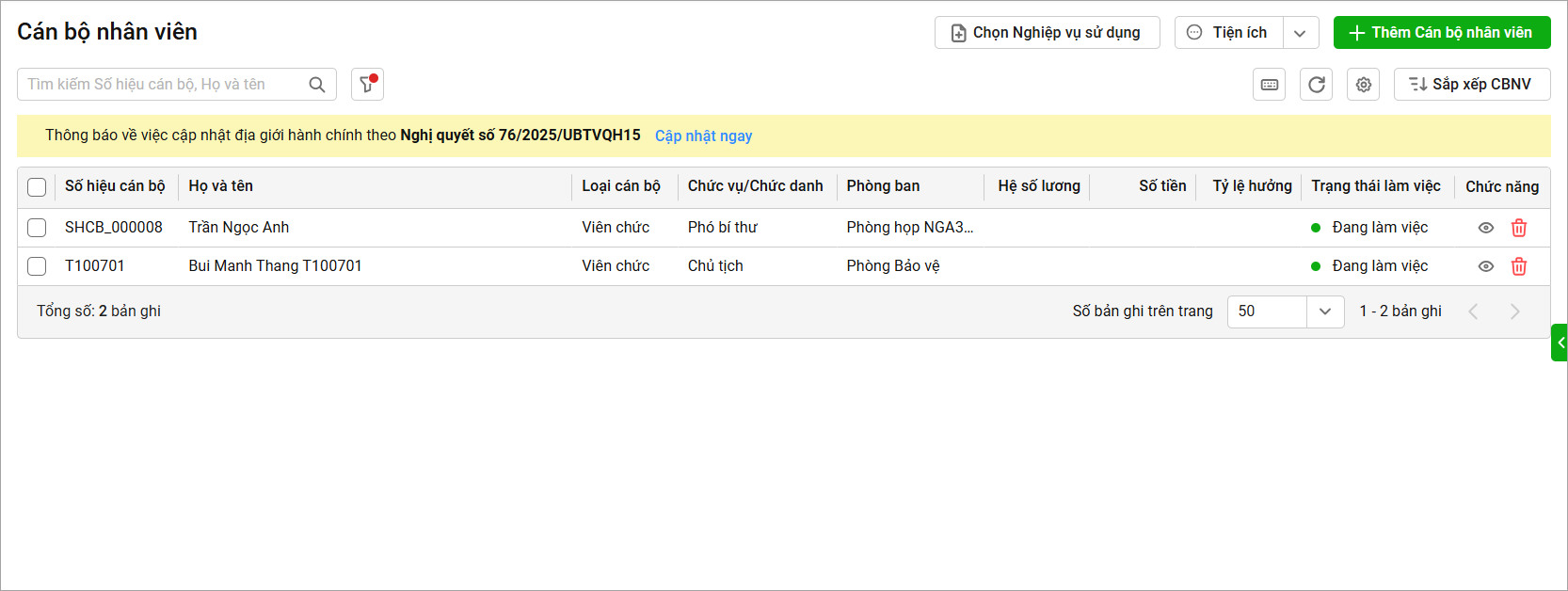Select the SHCB_000008 row checkbox

coord(37,228)
